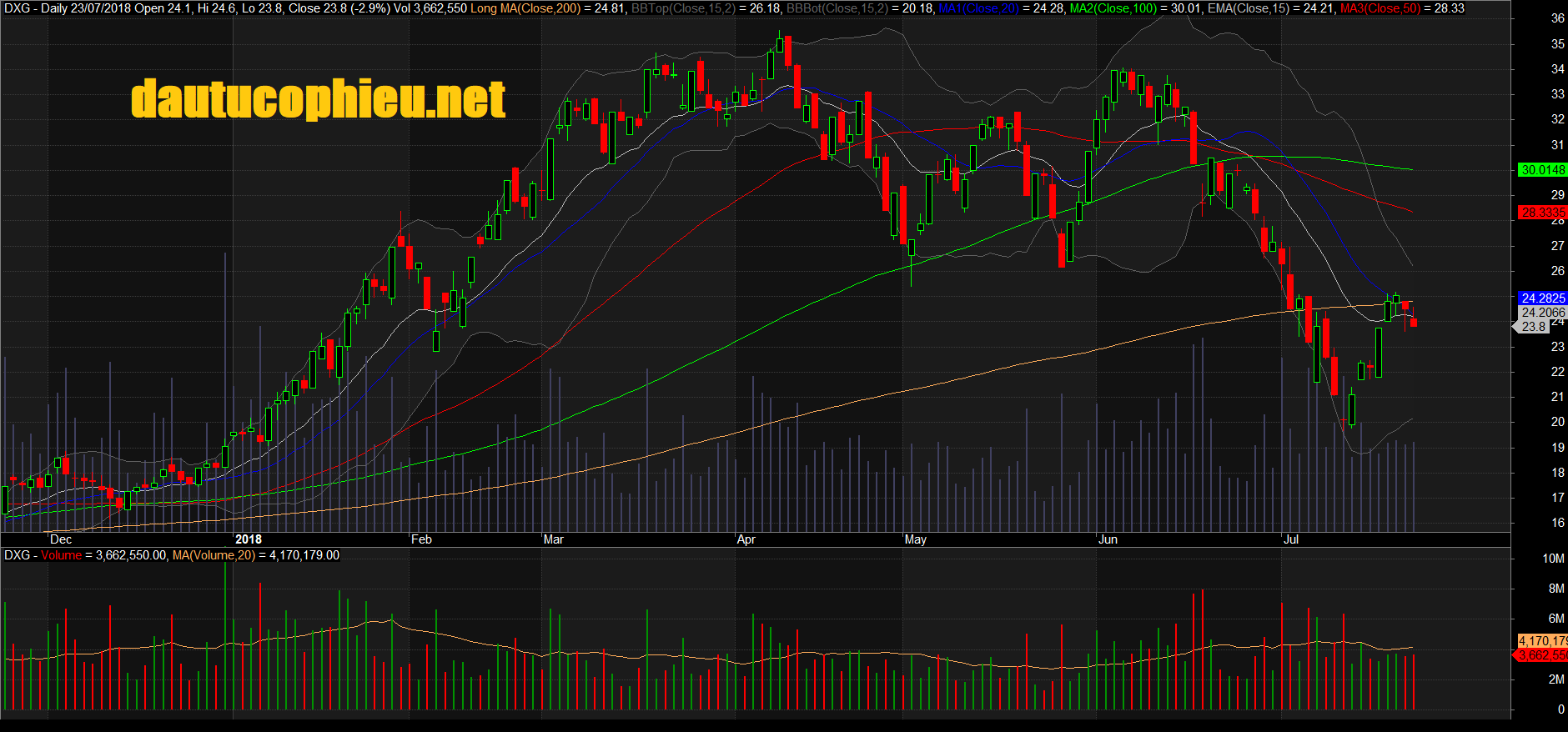
Task: Click the Apr marker on time axis
Action: click(x=746, y=539)
